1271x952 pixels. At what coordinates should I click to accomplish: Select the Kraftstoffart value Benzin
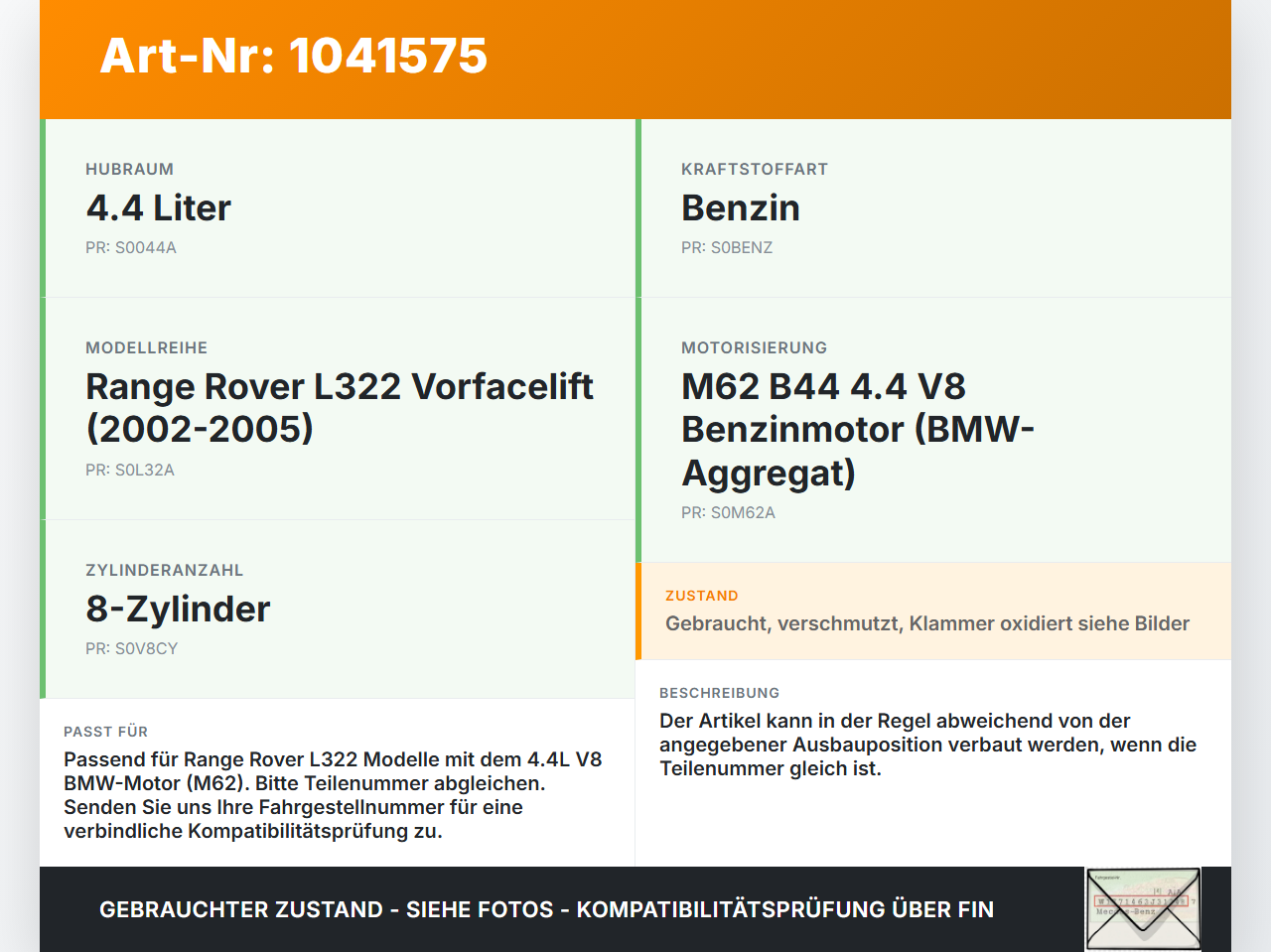(741, 207)
